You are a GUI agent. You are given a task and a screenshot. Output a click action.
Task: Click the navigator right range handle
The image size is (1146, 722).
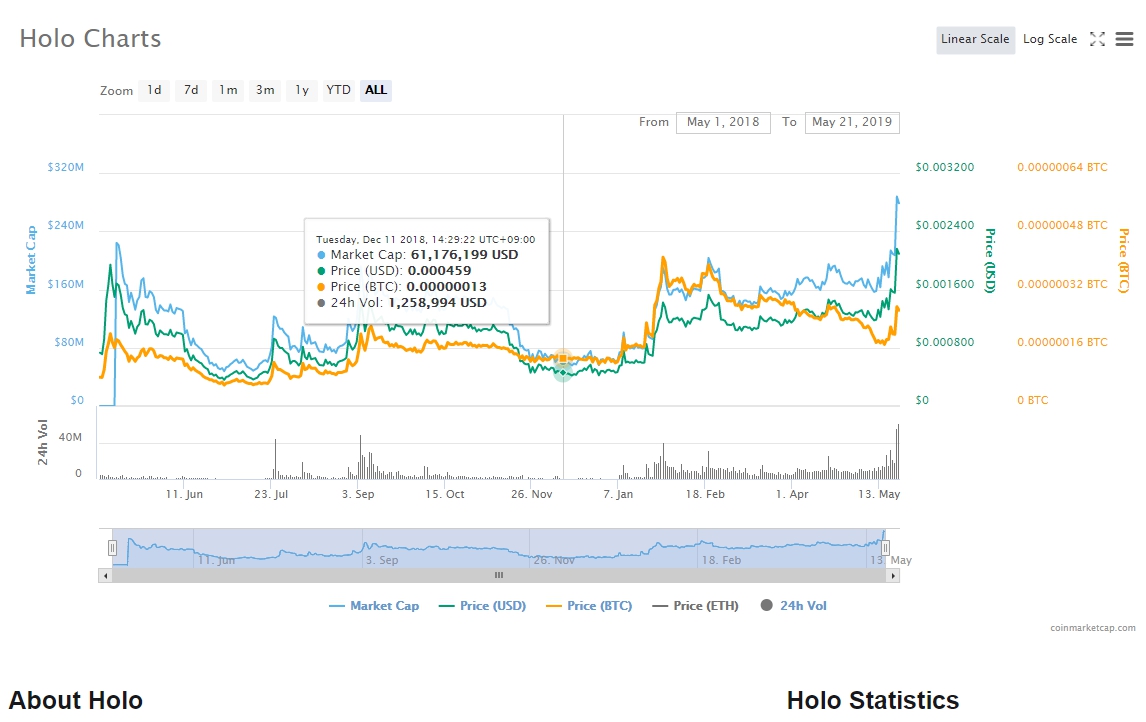coord(885,547)
